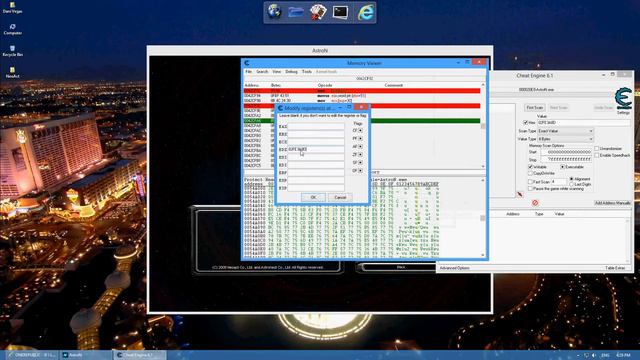Click the volume icon in system tray
Screen dimensions: 640x360
[x=594, y=355]
